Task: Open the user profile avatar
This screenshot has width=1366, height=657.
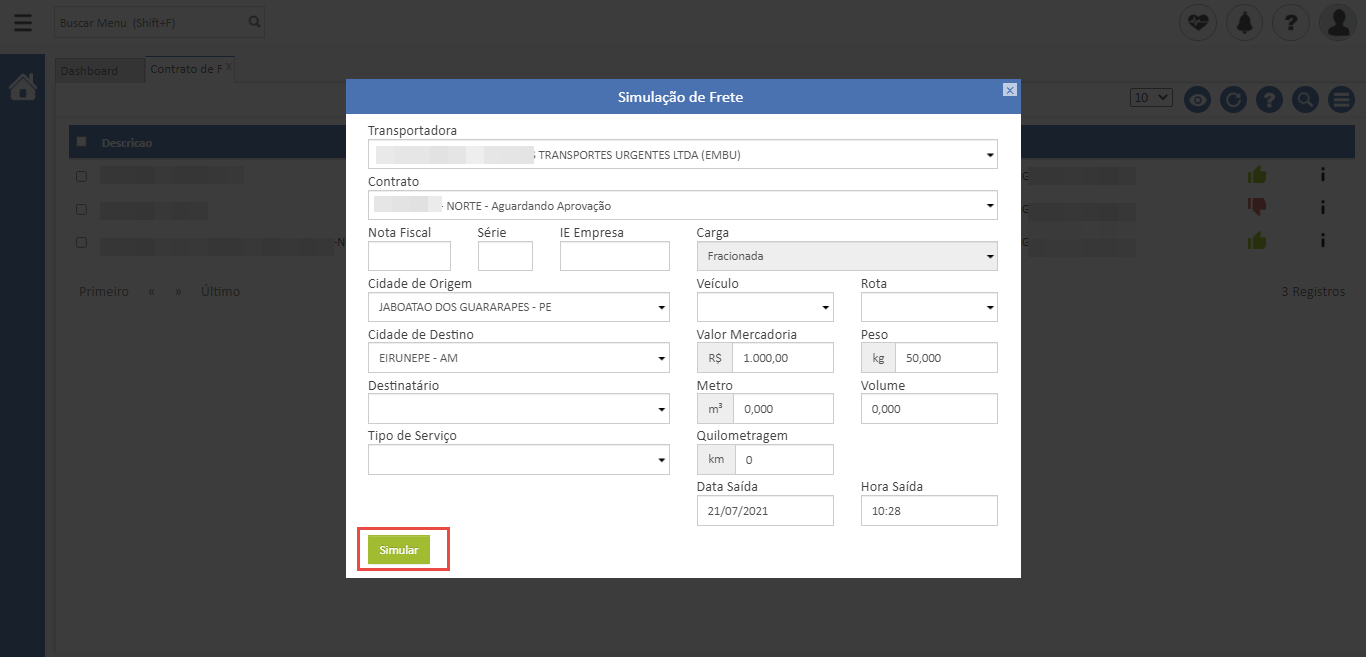Action: point(1337,22)
